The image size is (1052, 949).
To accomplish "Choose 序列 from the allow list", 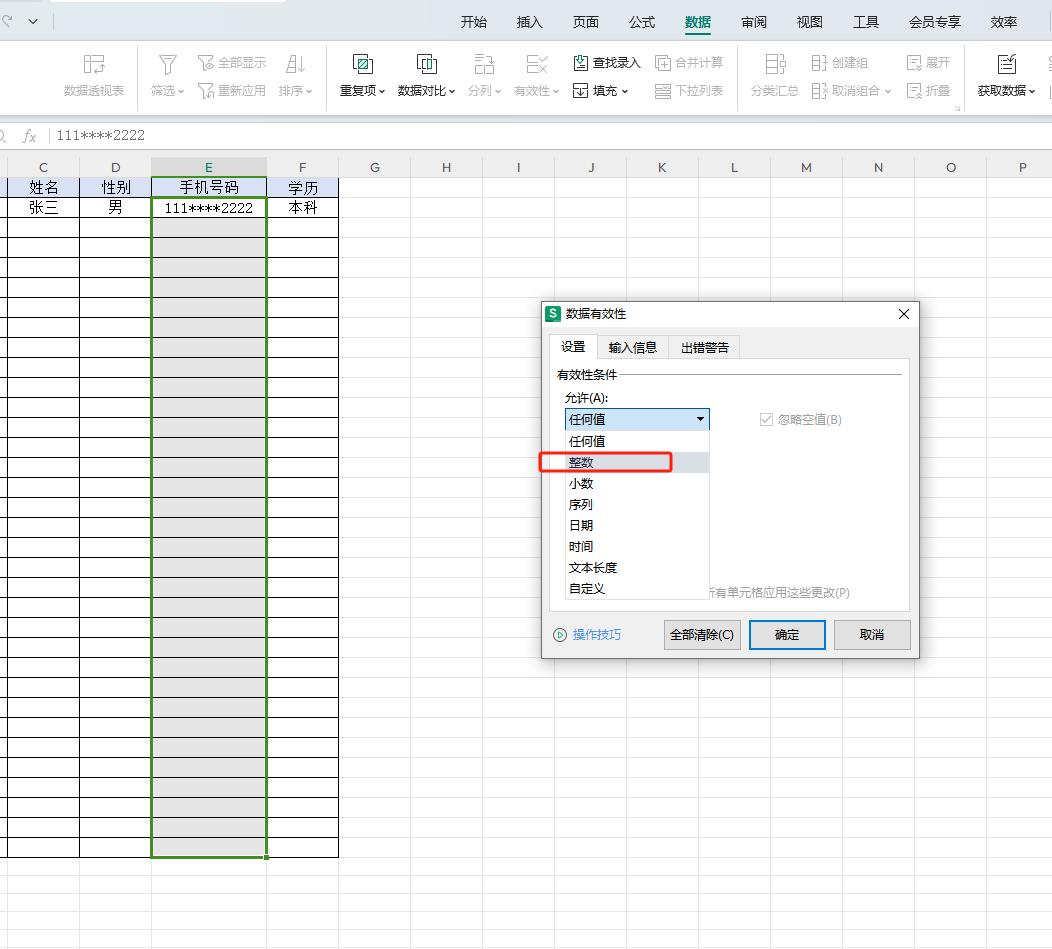I will 637,504.
